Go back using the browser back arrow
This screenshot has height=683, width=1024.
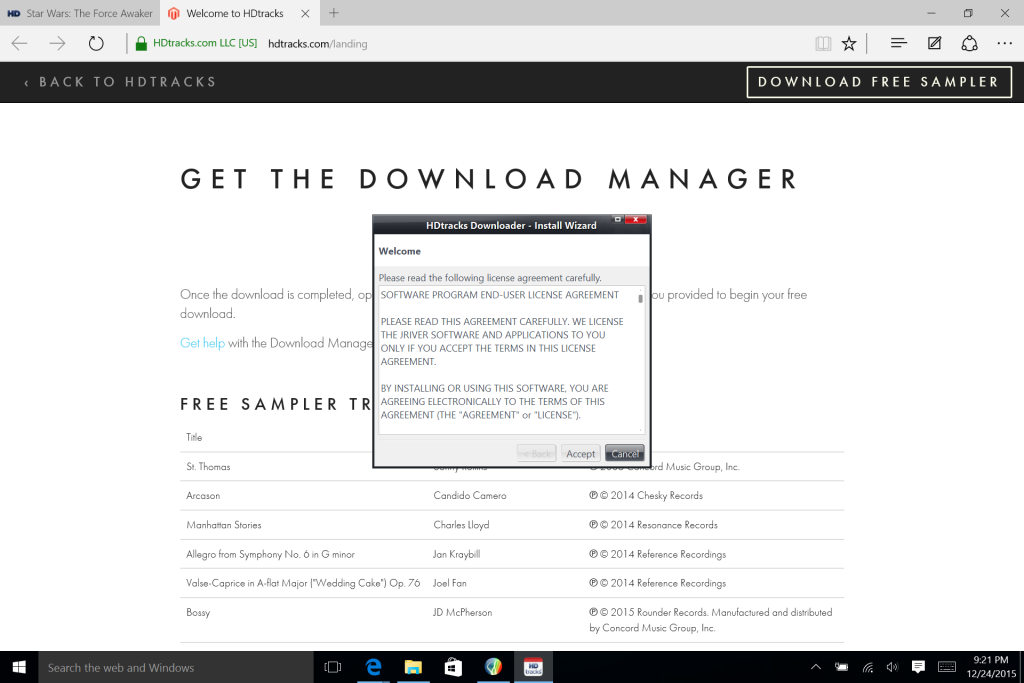point(20,44)
